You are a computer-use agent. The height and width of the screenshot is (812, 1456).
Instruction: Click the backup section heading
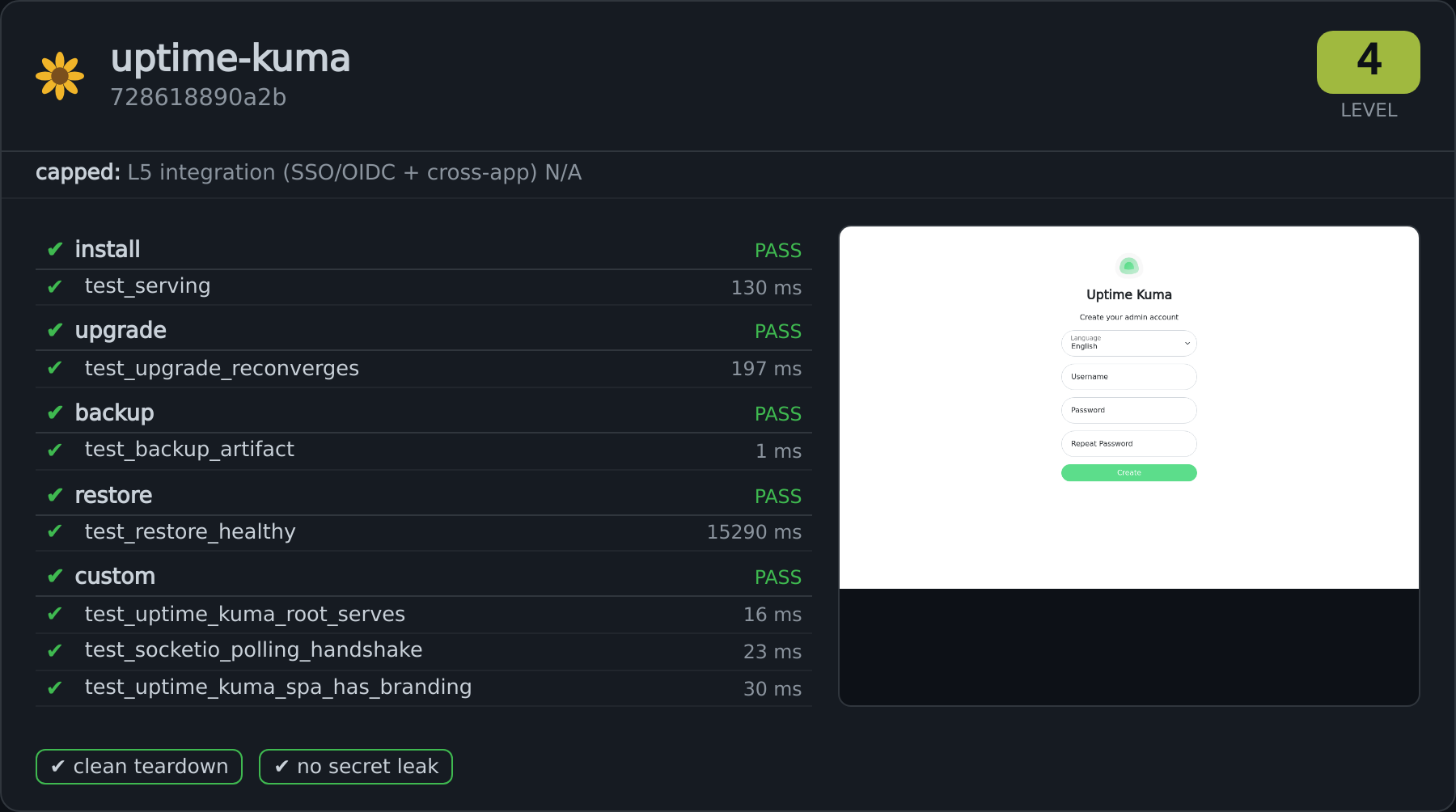[x=114, y=412]
